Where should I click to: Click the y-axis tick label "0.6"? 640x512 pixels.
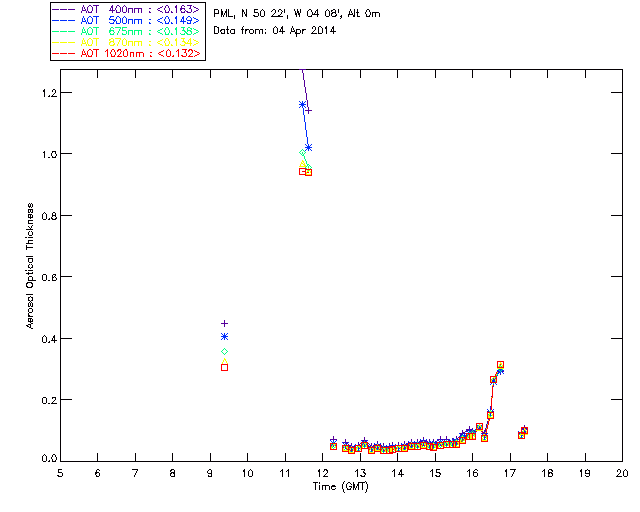[x=49, y=277]
